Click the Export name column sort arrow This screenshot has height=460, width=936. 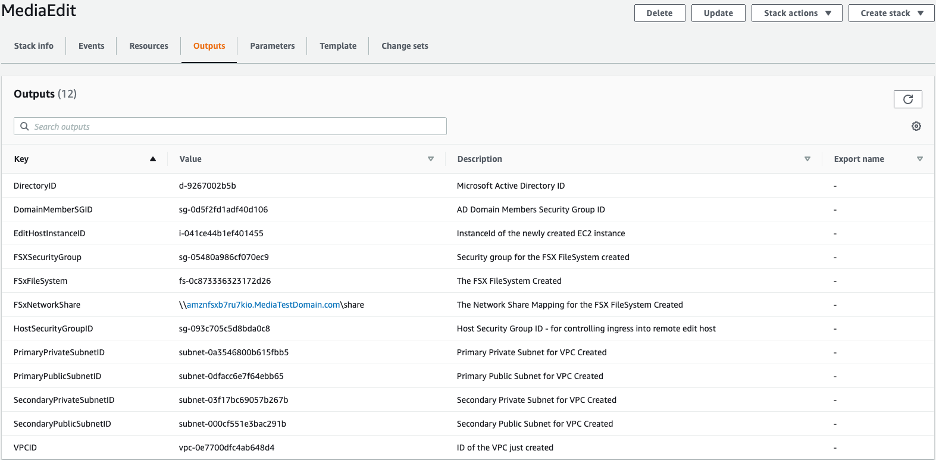point(920,159)
